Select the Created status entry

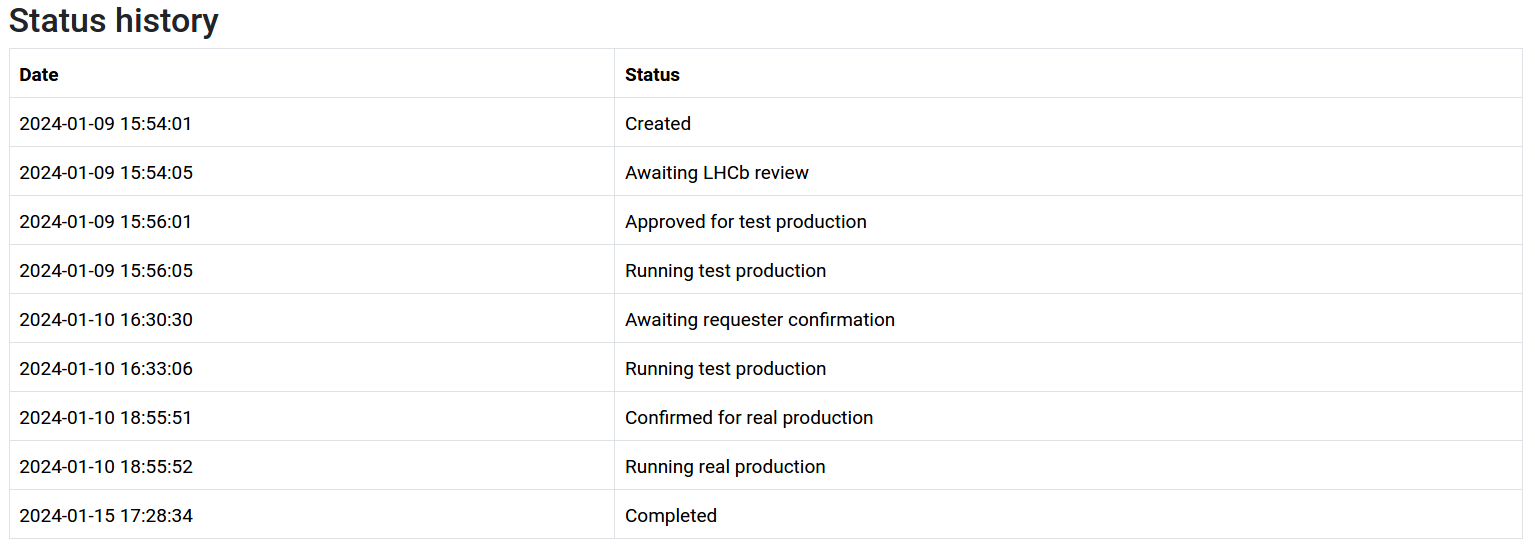click(657, 124)
